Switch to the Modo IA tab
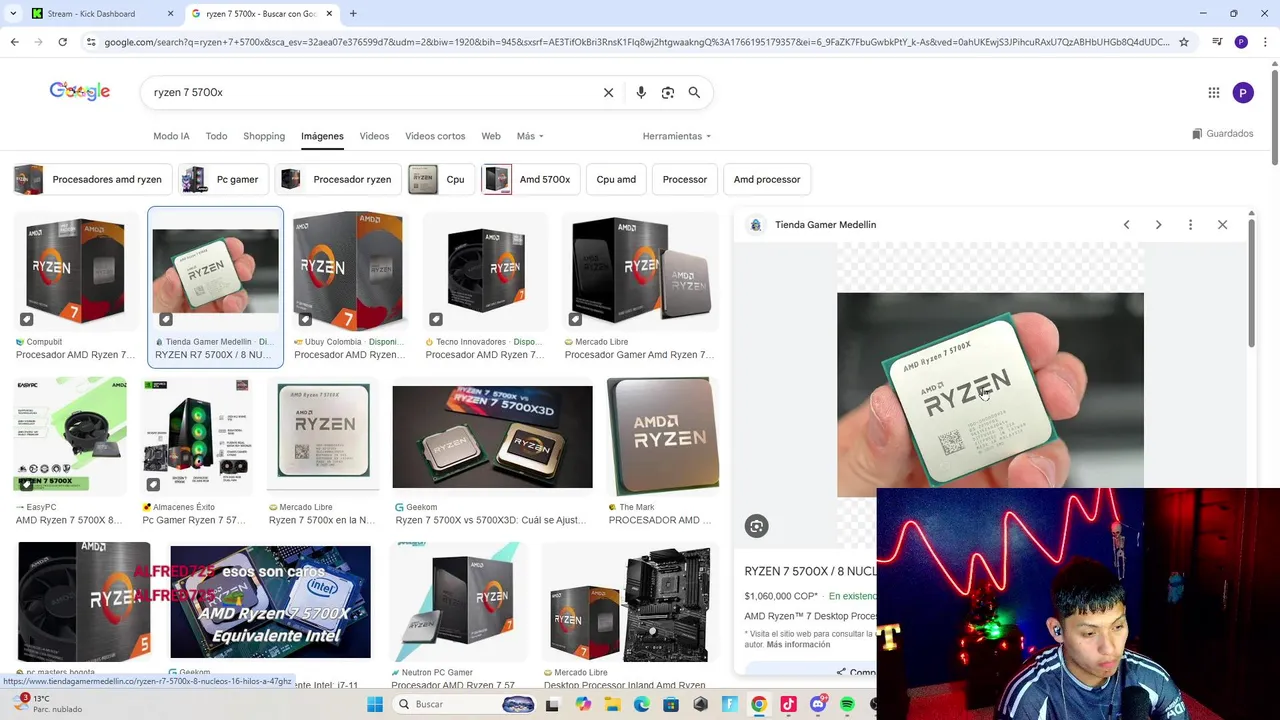Screen dimensions: 1280x720 [x=171, y=136]
